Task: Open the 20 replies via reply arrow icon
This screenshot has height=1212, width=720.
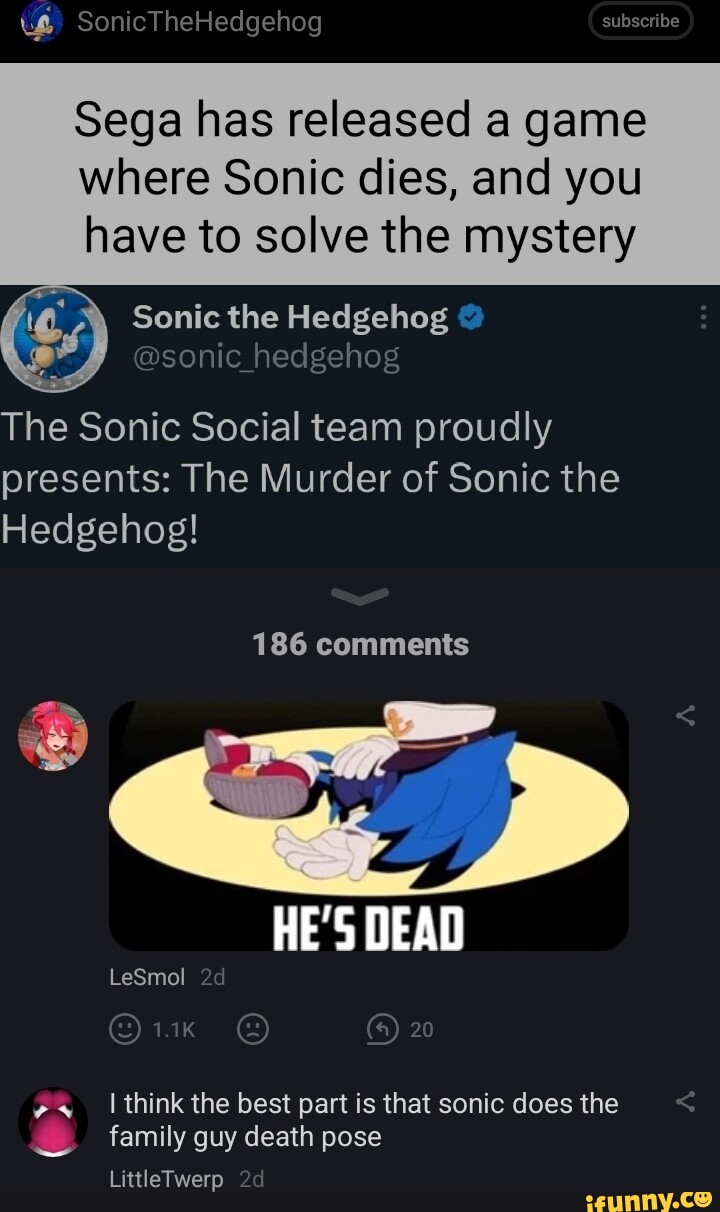Action: click(x=380, y=1029)
